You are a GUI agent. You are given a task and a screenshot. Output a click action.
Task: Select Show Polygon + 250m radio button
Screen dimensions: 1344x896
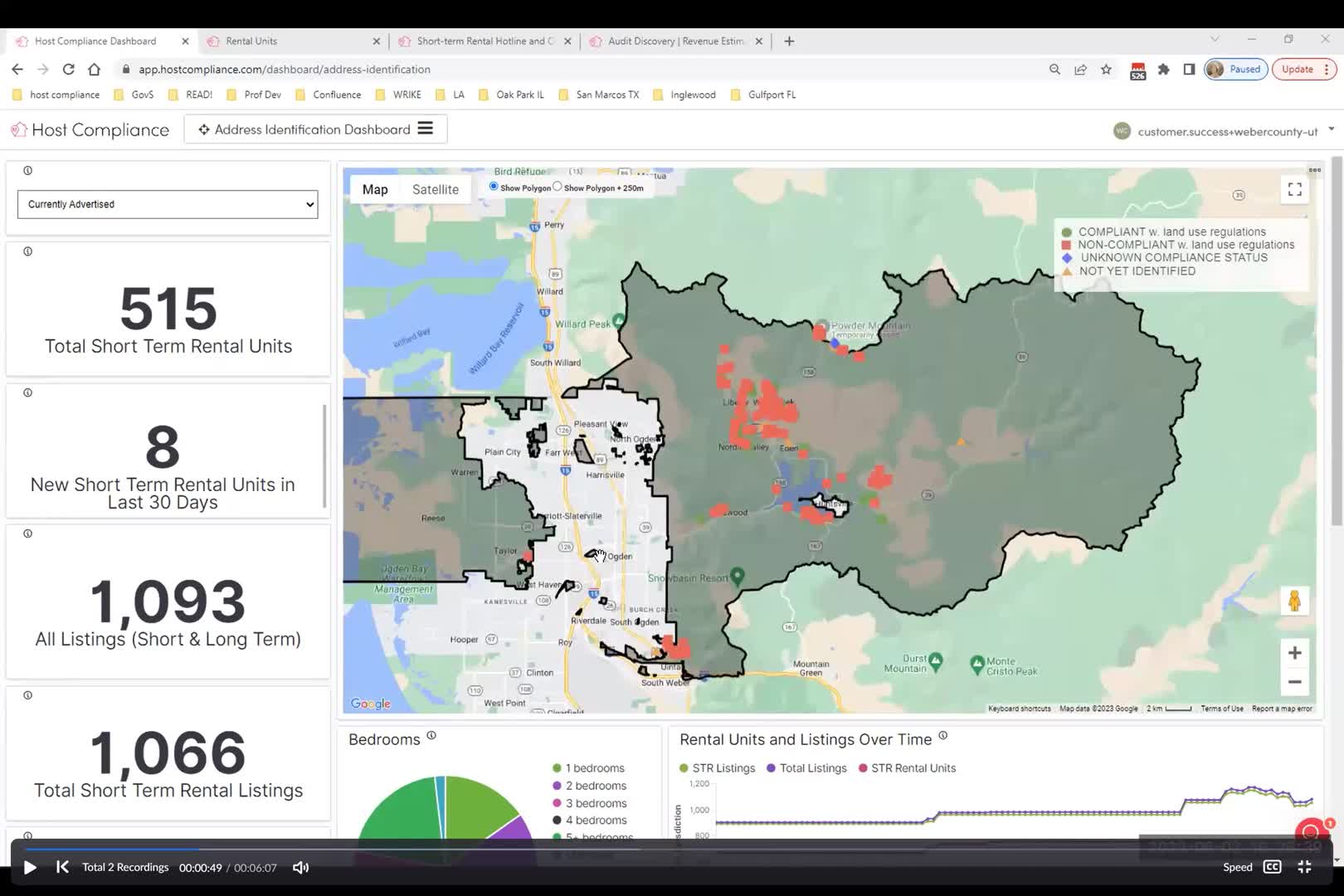[x=558, y=186]
